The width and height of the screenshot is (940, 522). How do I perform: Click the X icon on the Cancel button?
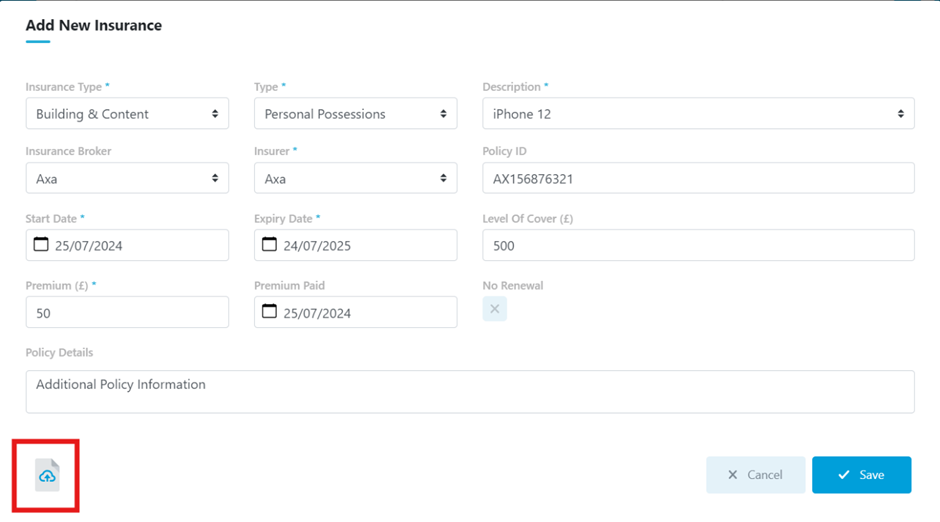coord(733,475)
